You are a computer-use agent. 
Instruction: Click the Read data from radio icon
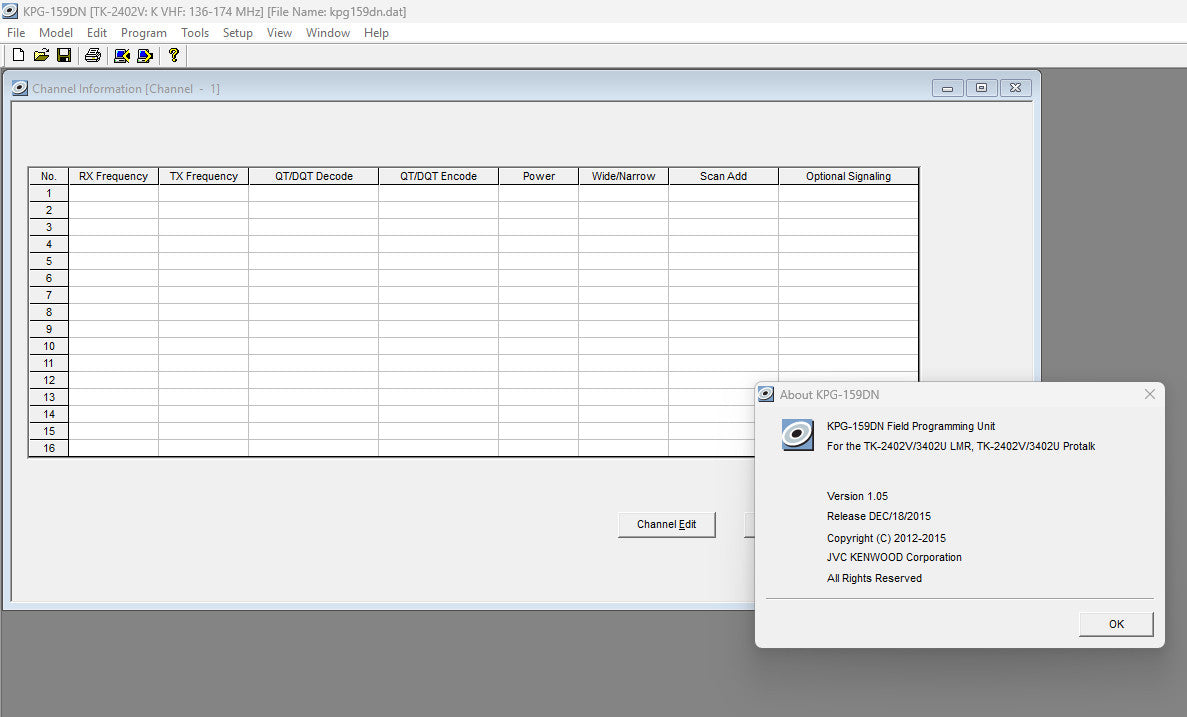(x=122, y=55)
